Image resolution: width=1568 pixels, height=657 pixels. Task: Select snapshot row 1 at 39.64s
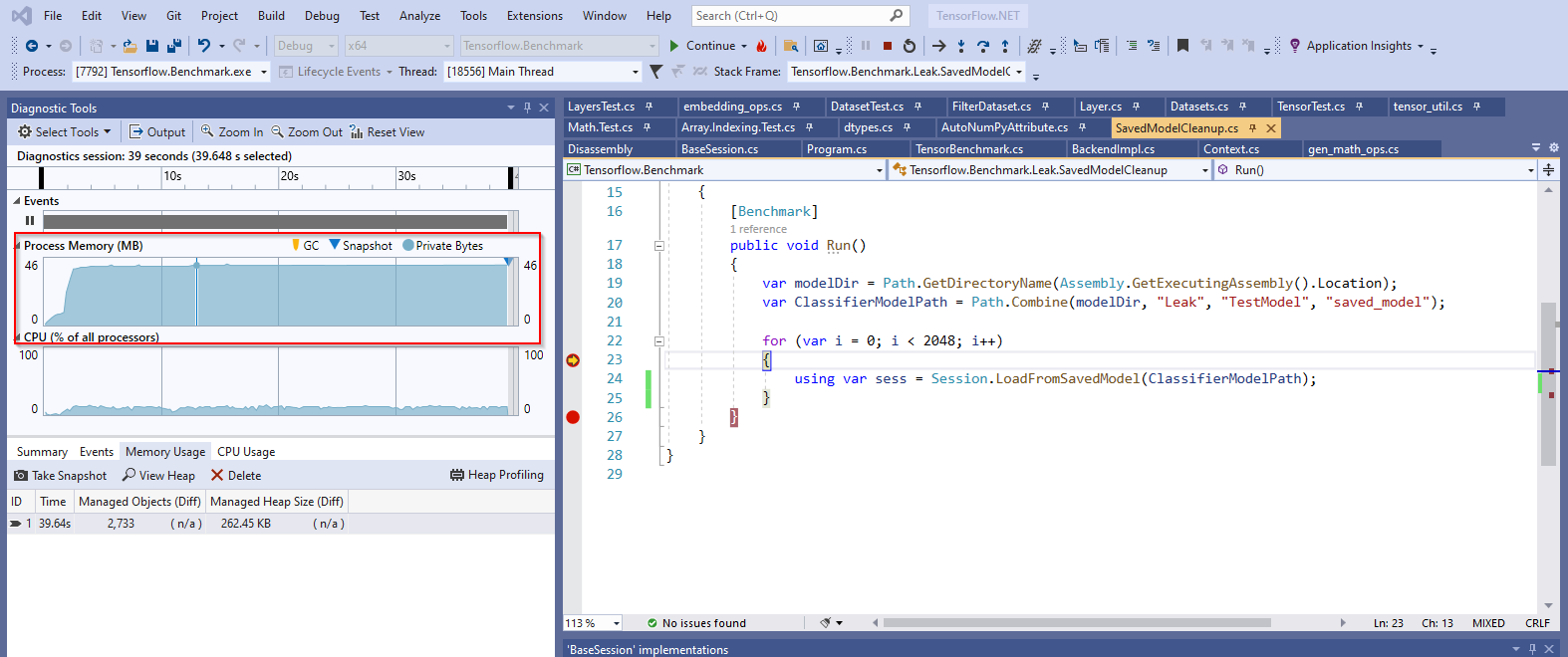[x=281, y=524]
